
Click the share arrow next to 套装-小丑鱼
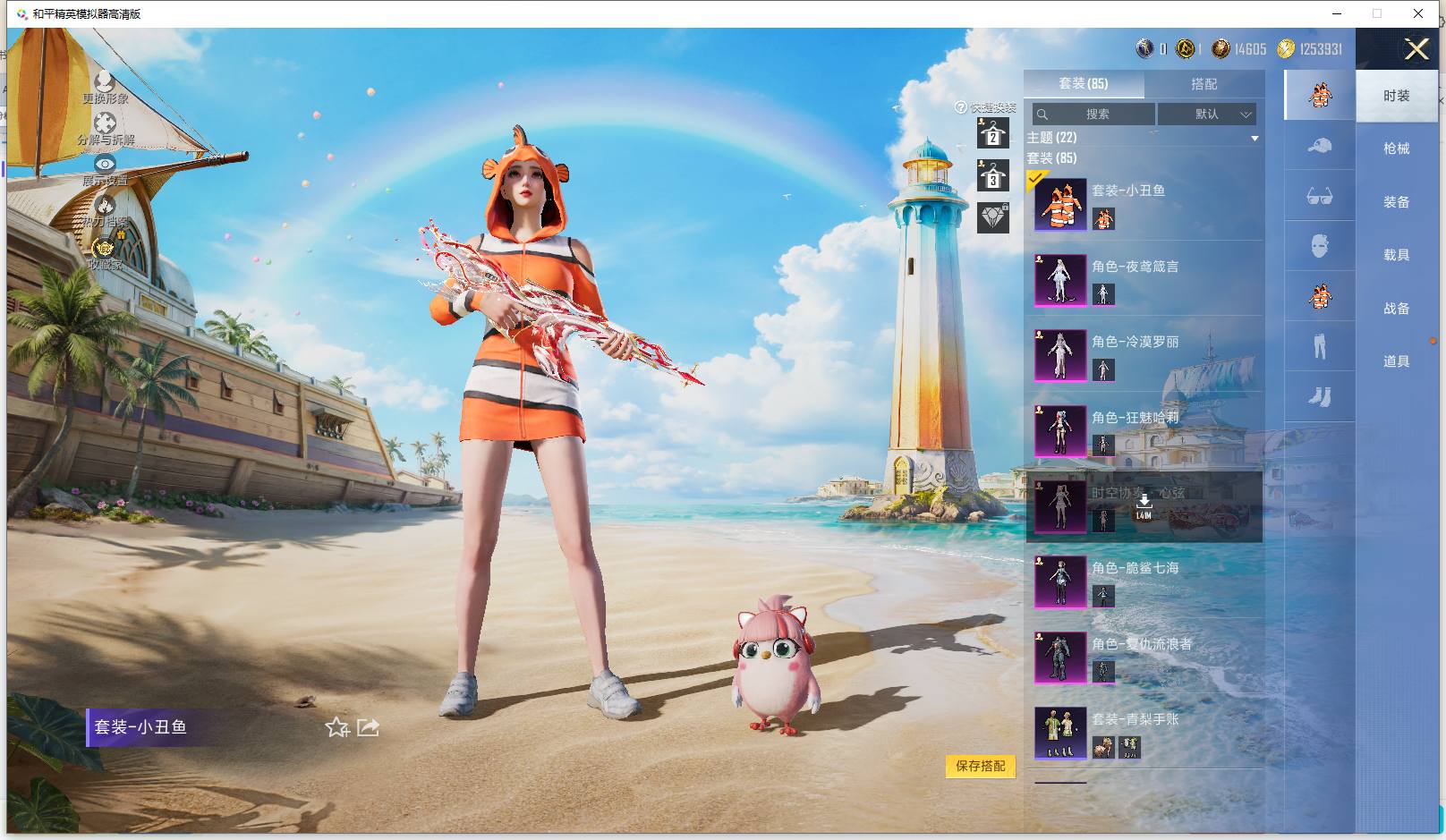click(x=368, y=727)
